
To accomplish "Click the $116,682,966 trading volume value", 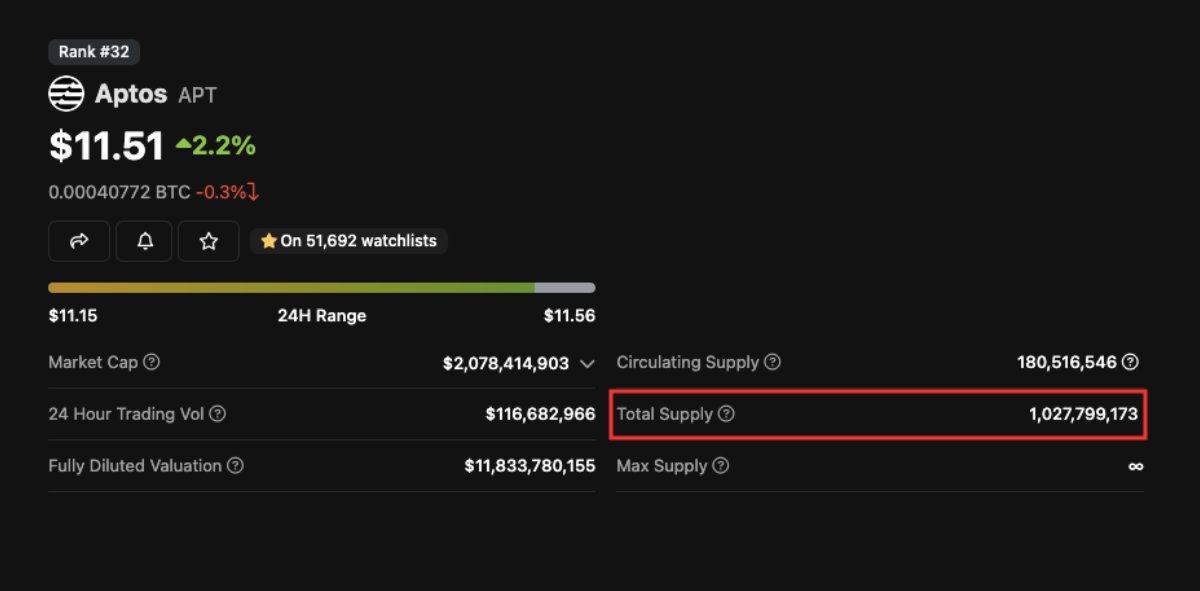I will (540, 414).
